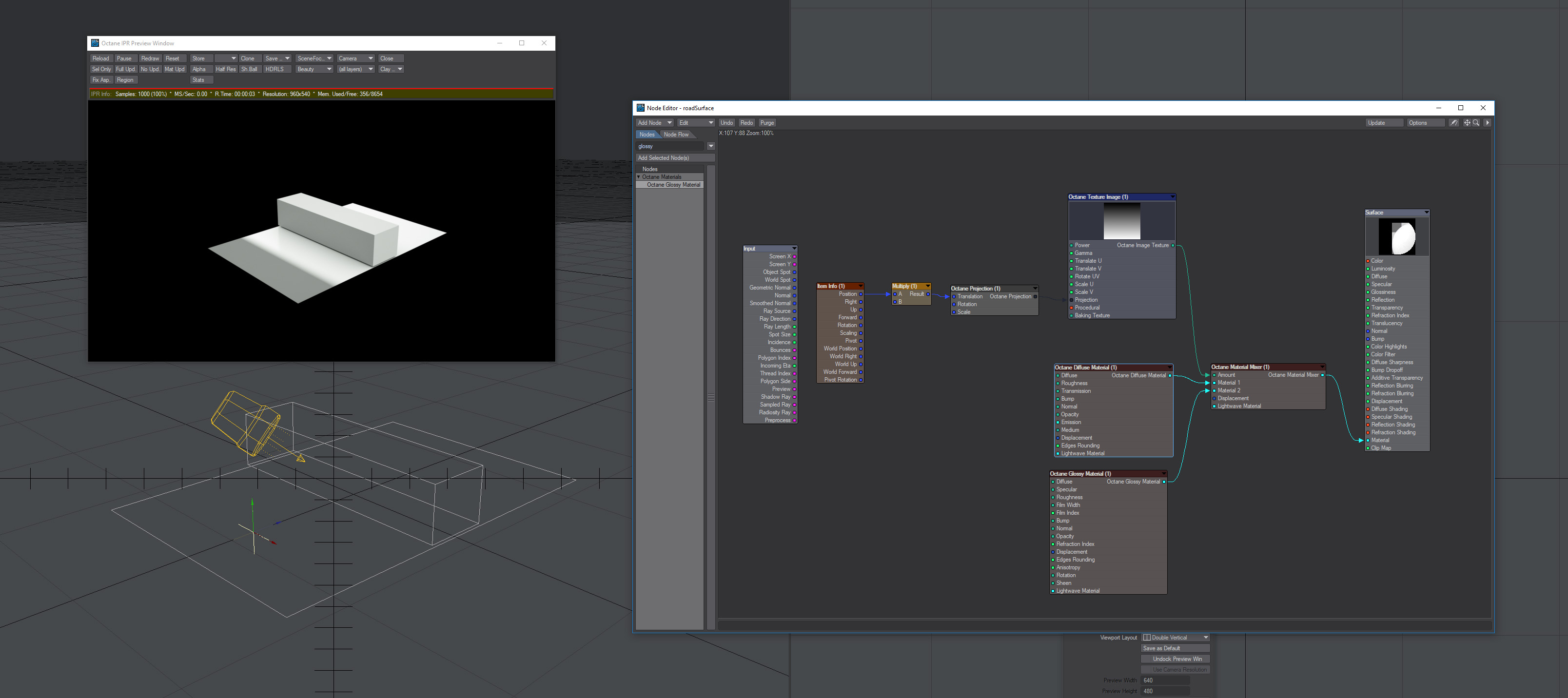Toggle the Half Res option in IPR window
The height and width of the screenshot is (698, 1568).
click(225, 69)
